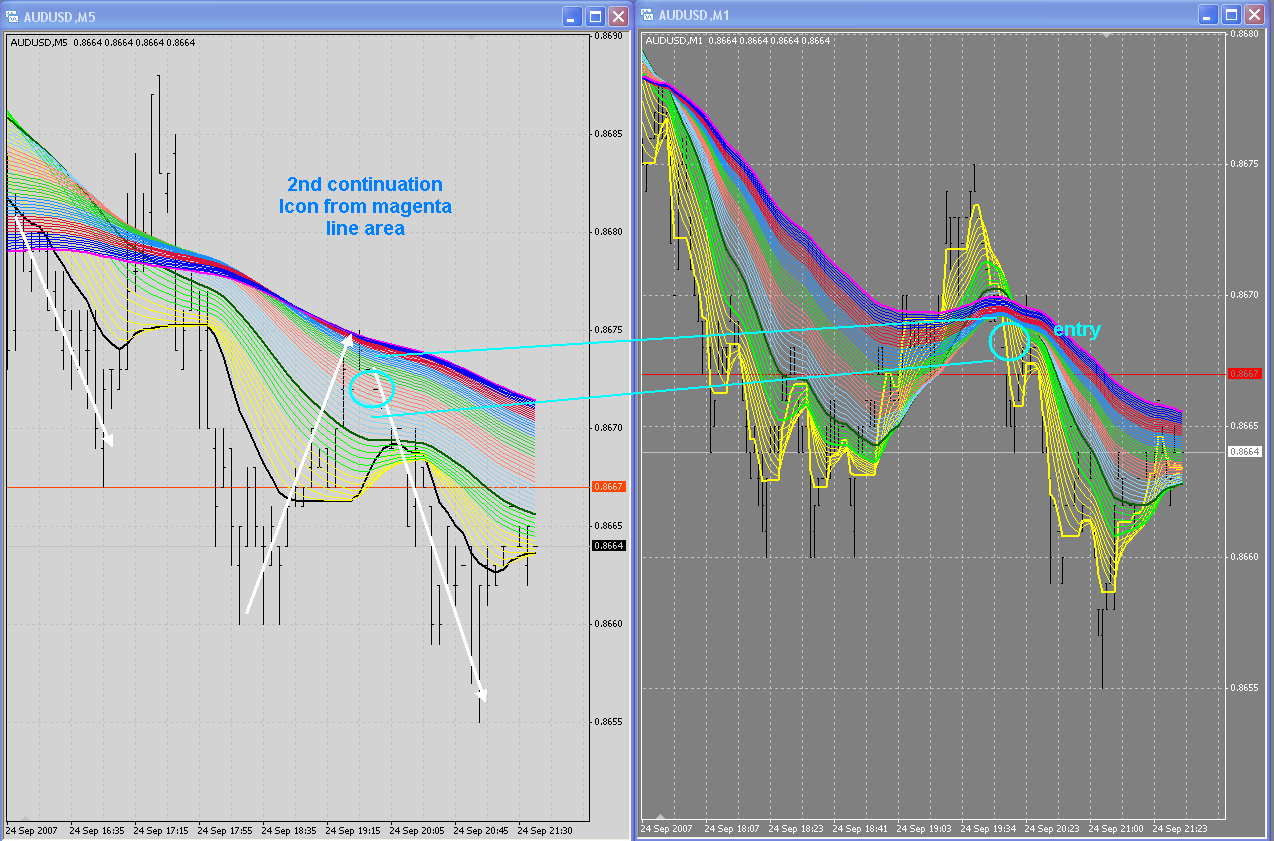Minimize the AUDUSD,M1 chart window
1274x841 pixels.
(x=1208, y=15)
